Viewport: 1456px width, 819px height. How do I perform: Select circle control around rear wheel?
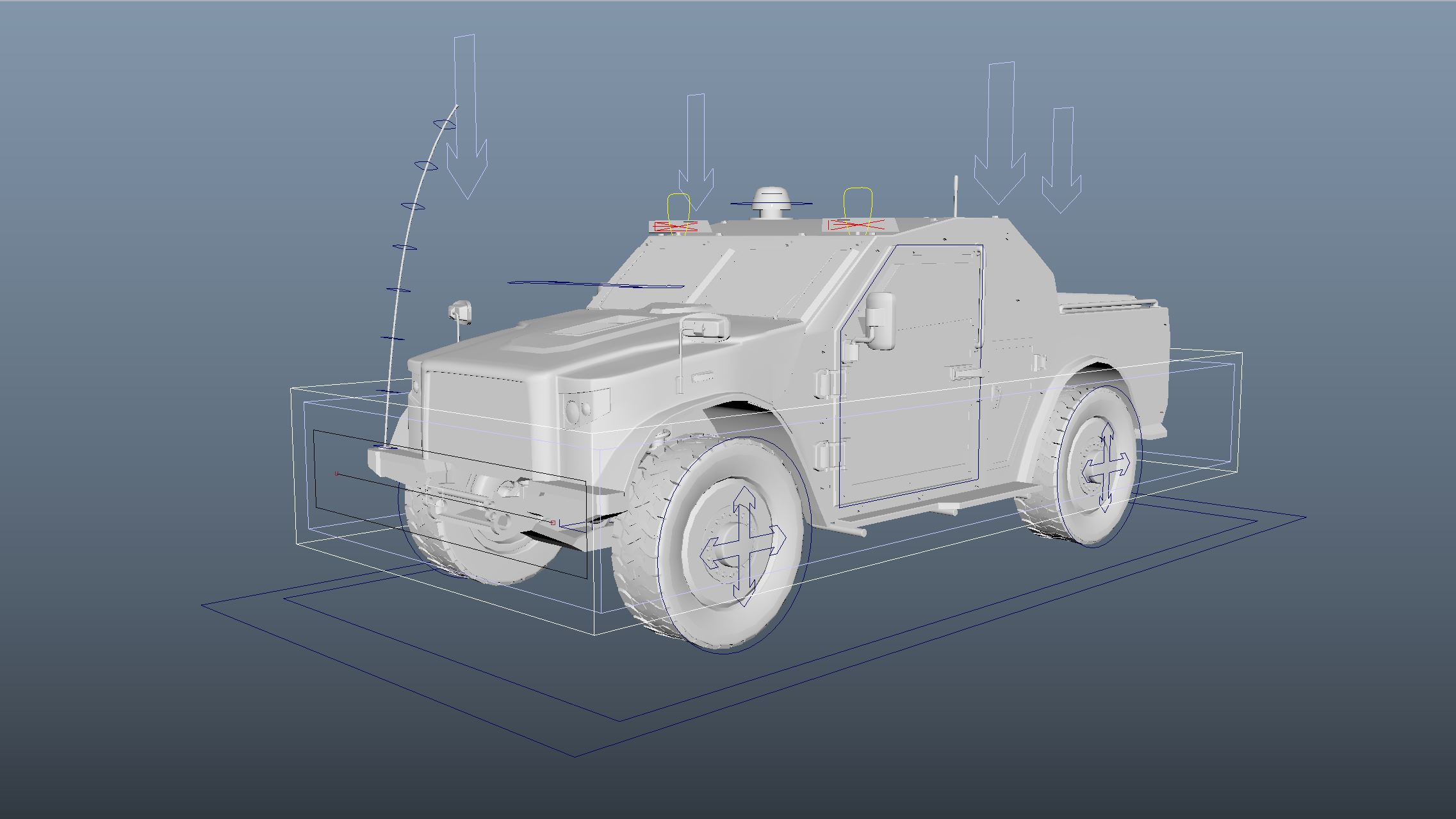click(1099, 466)
